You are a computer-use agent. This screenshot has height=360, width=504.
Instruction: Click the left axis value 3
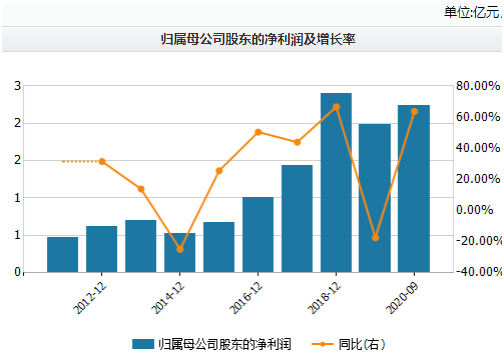click(x=18, y=86)
